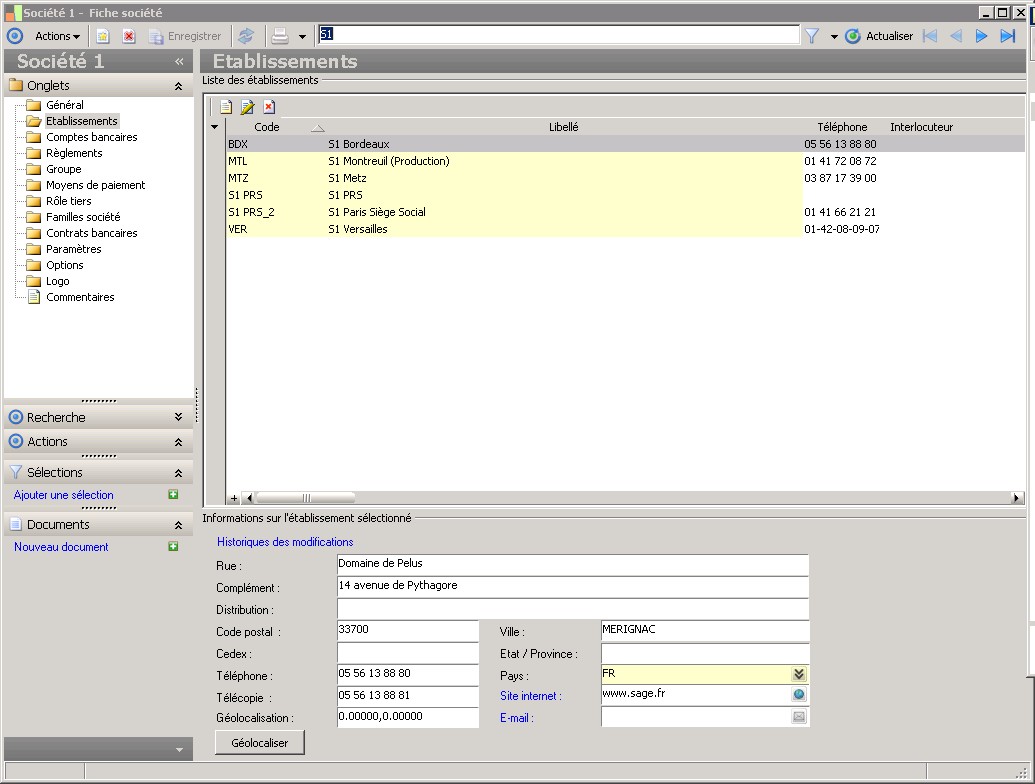Click the print icon in the toolbar
The width and height of the screenshot is (1035, 784).
pyautogui.click(x=281, y=36)
